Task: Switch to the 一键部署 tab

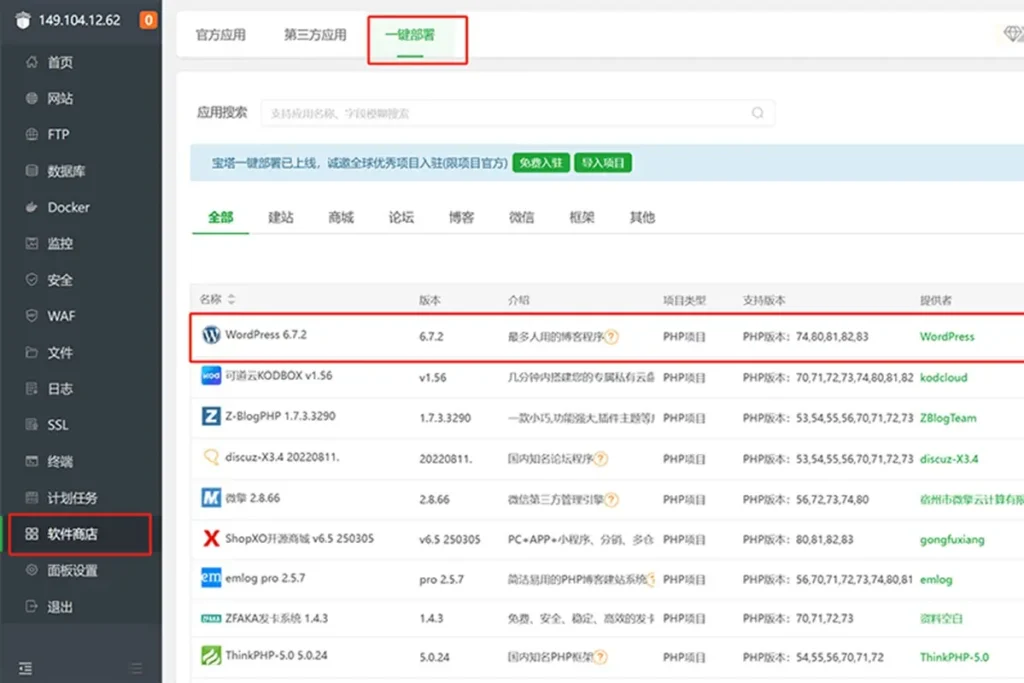Action: (x=416, y=33)
